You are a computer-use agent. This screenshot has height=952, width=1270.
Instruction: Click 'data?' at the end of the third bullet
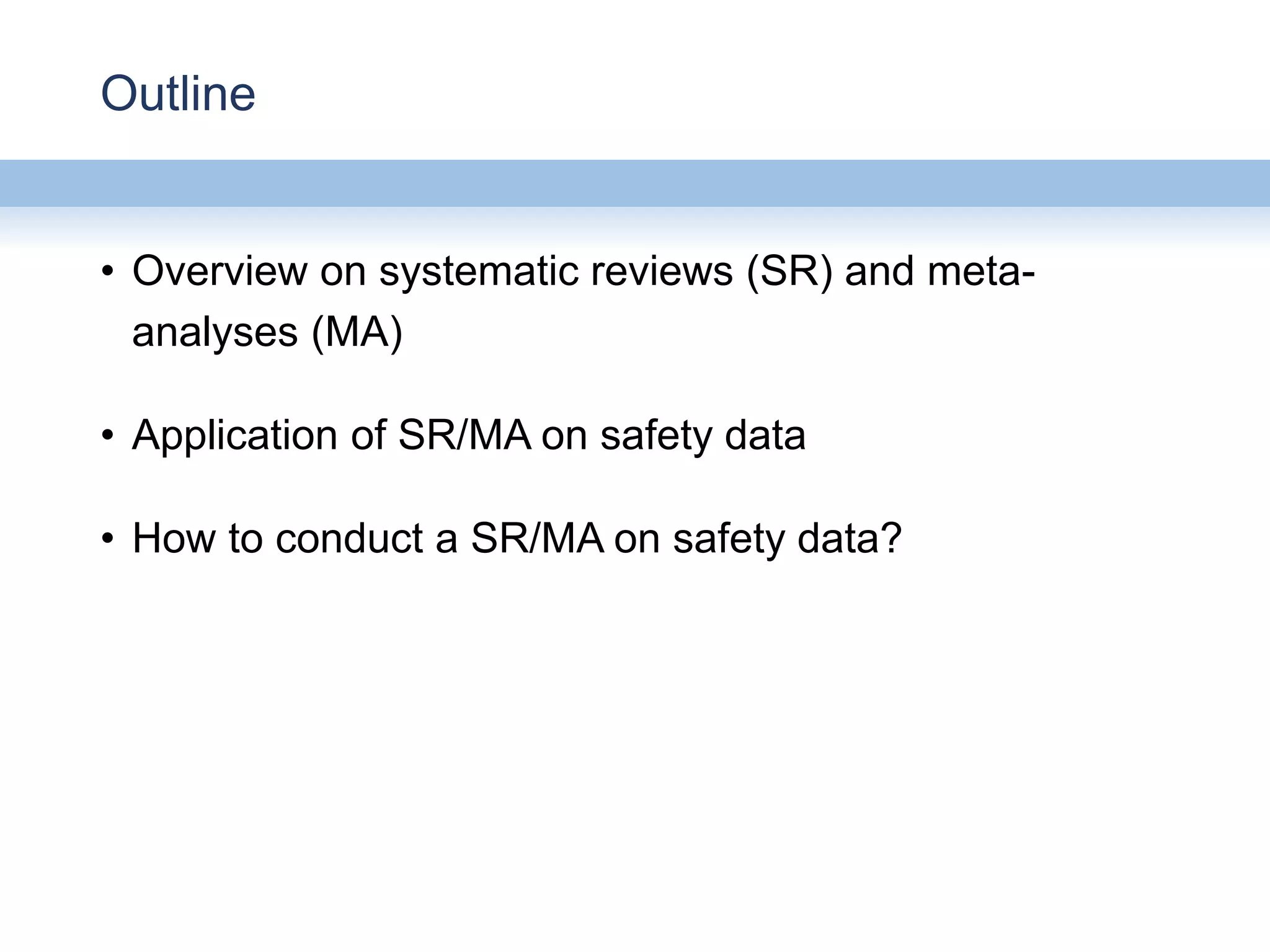click(x=850, y=538)
